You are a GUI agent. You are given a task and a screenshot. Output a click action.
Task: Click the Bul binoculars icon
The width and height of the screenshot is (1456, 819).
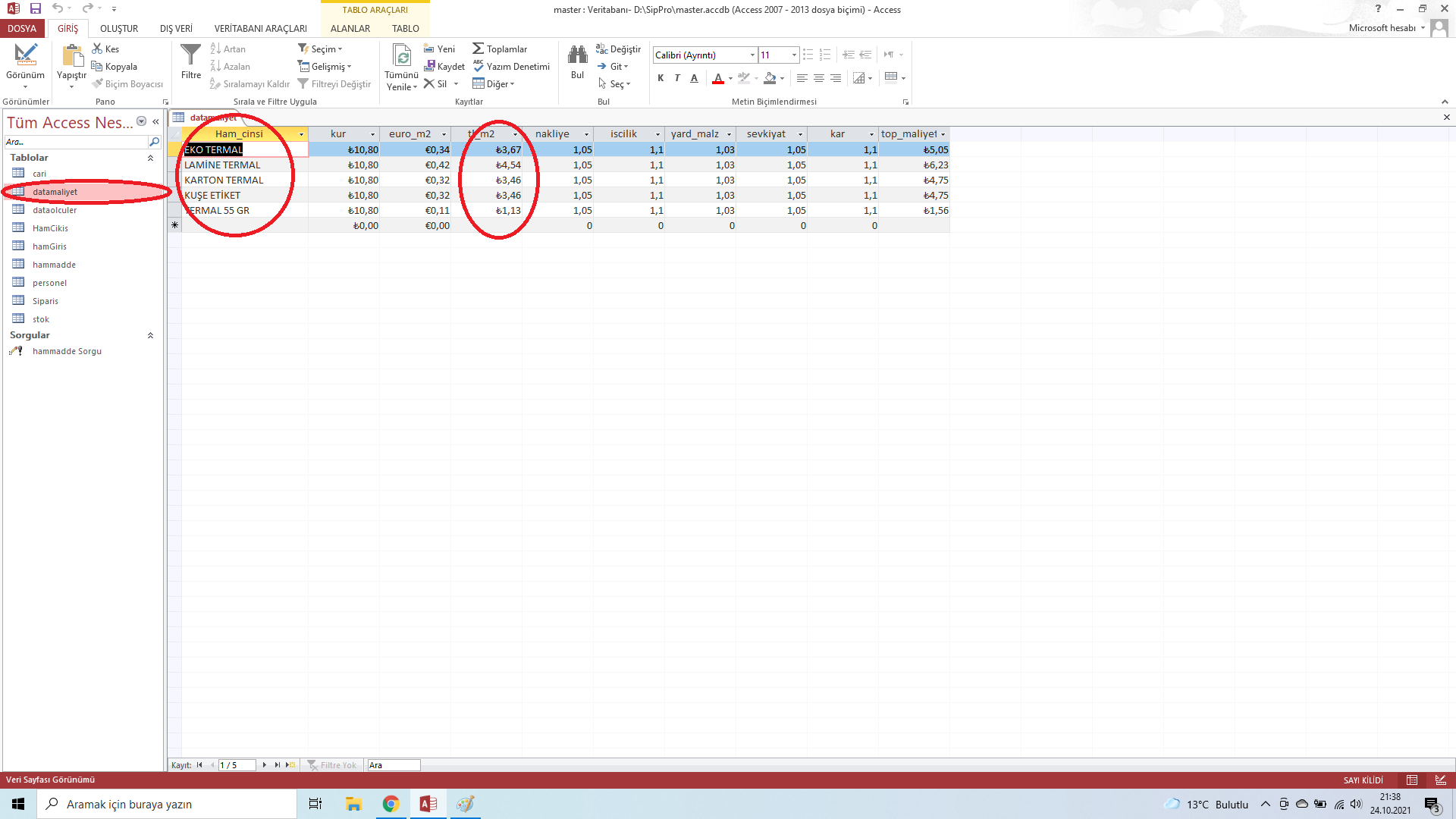577,55
